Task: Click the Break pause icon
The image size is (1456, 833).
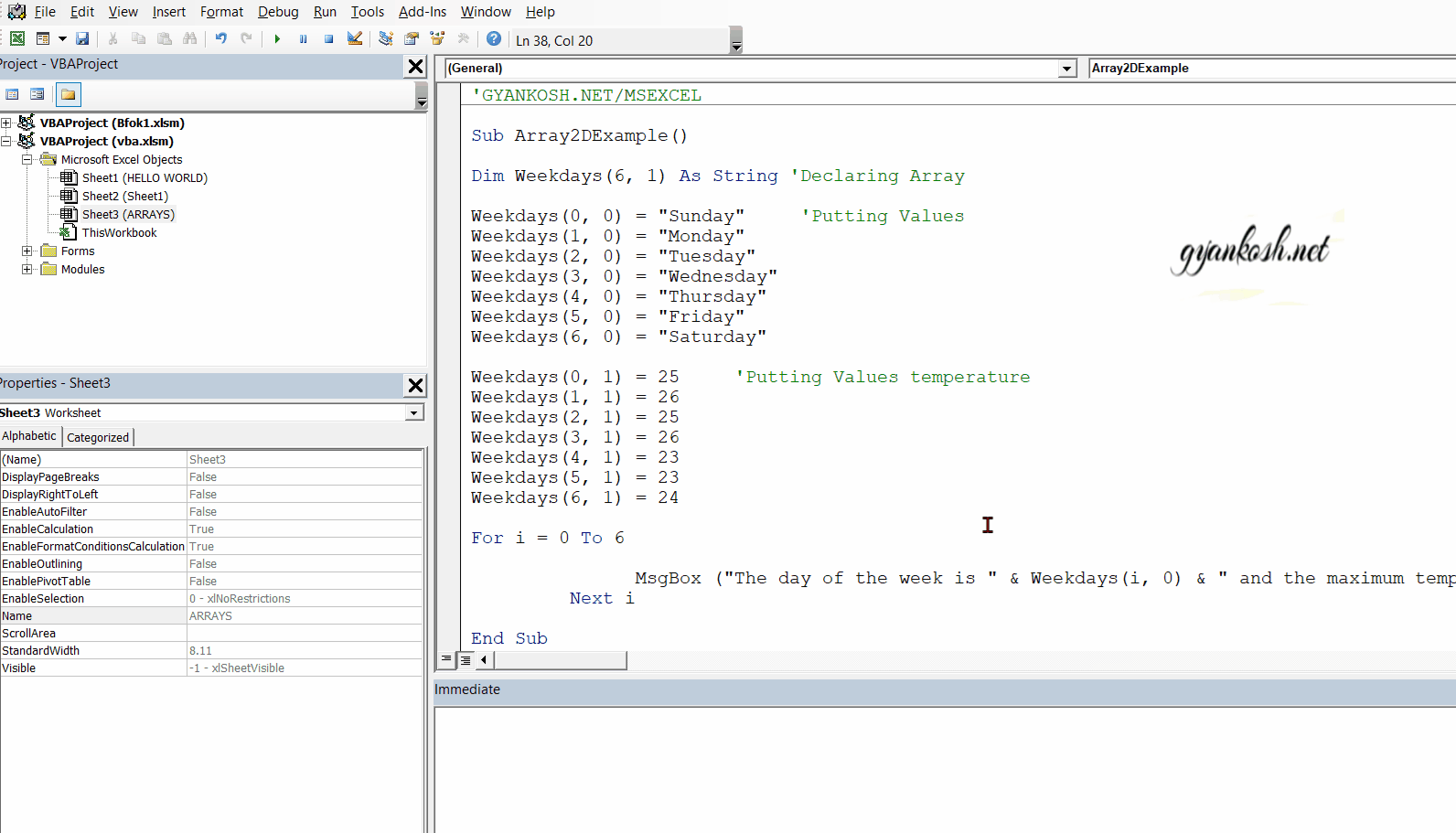Action: [x=303, y=38]
